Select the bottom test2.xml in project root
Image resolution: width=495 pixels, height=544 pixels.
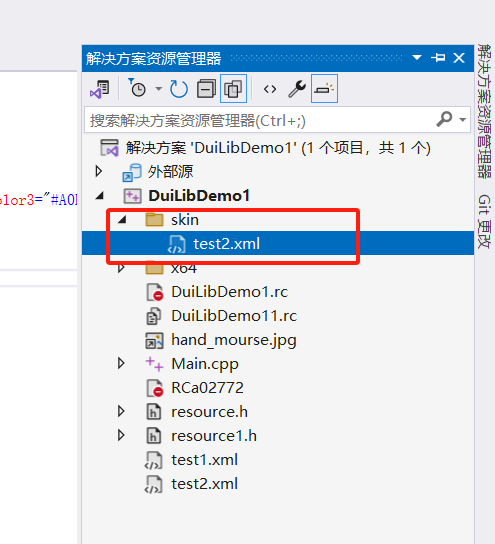(205, 484)
